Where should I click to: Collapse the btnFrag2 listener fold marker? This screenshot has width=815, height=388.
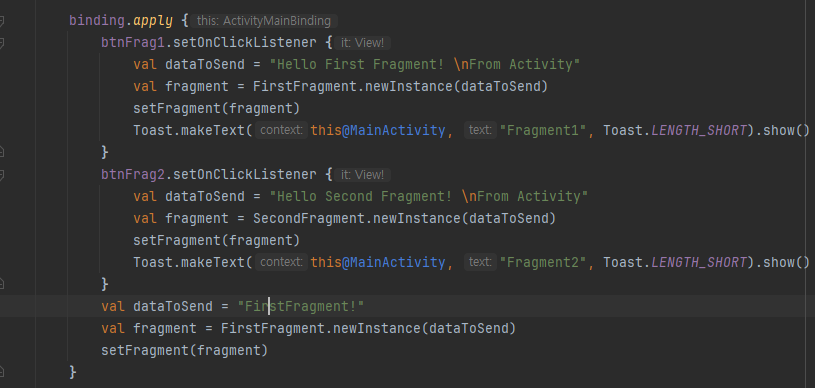2,174
